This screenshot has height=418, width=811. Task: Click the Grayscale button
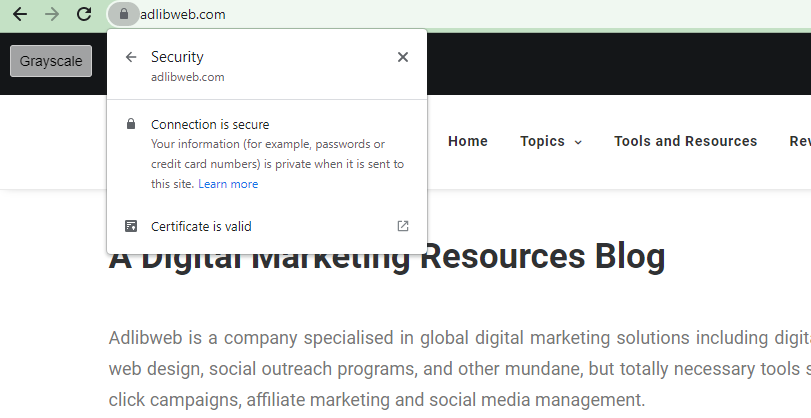pyautogui.click(x=51, y=61)
